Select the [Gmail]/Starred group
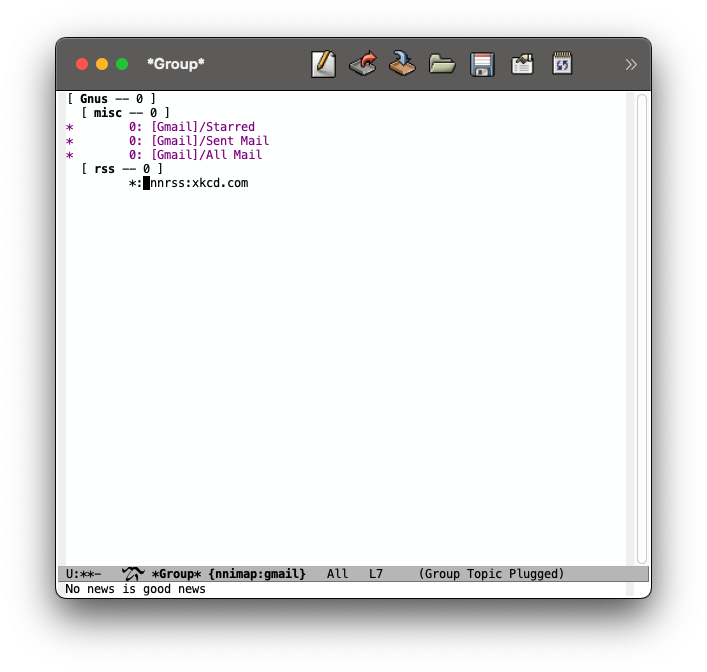The height and width of the screenshot is (672, 707). [203, 127]
